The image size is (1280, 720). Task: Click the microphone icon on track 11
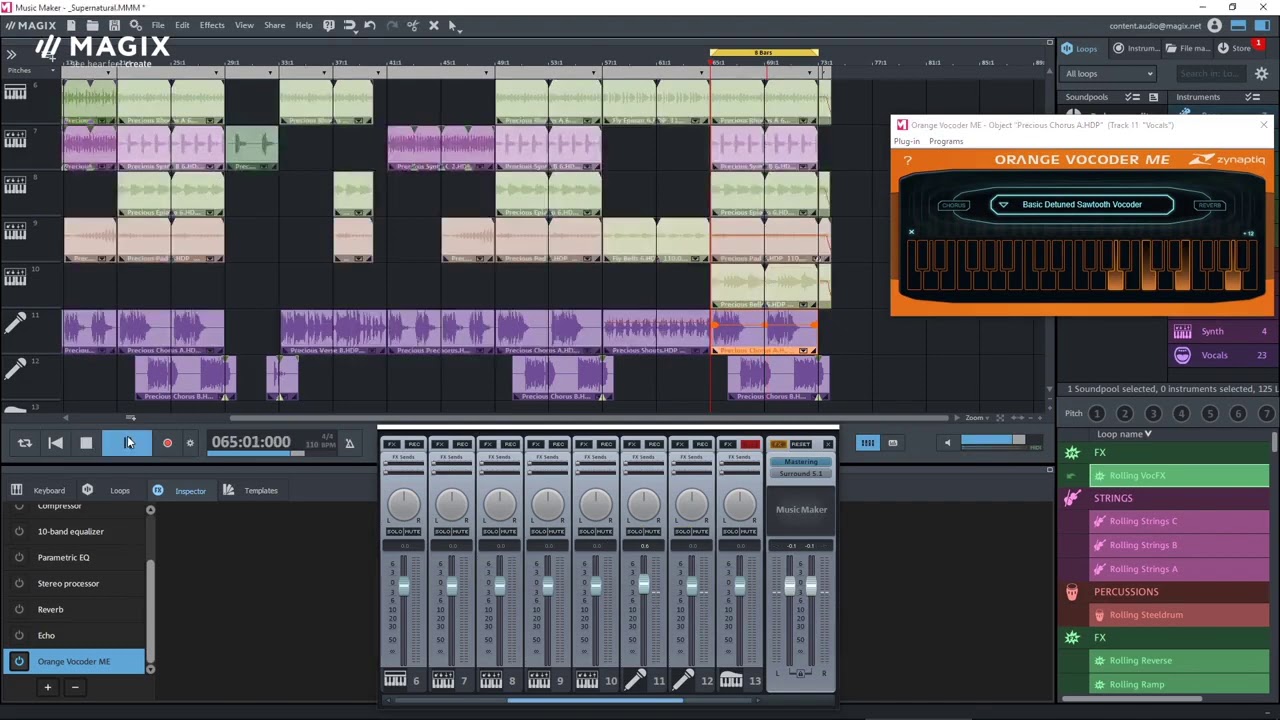coord(15,323)
